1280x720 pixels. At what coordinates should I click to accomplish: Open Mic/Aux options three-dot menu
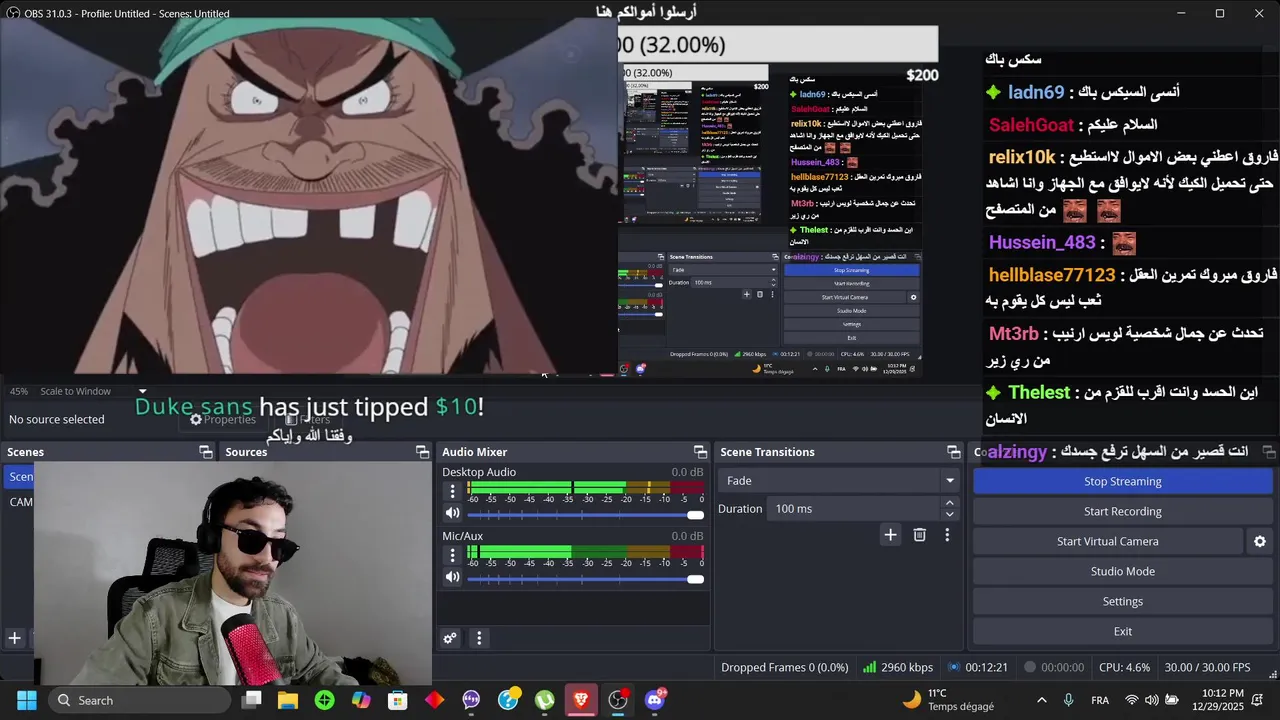point(452,555)
